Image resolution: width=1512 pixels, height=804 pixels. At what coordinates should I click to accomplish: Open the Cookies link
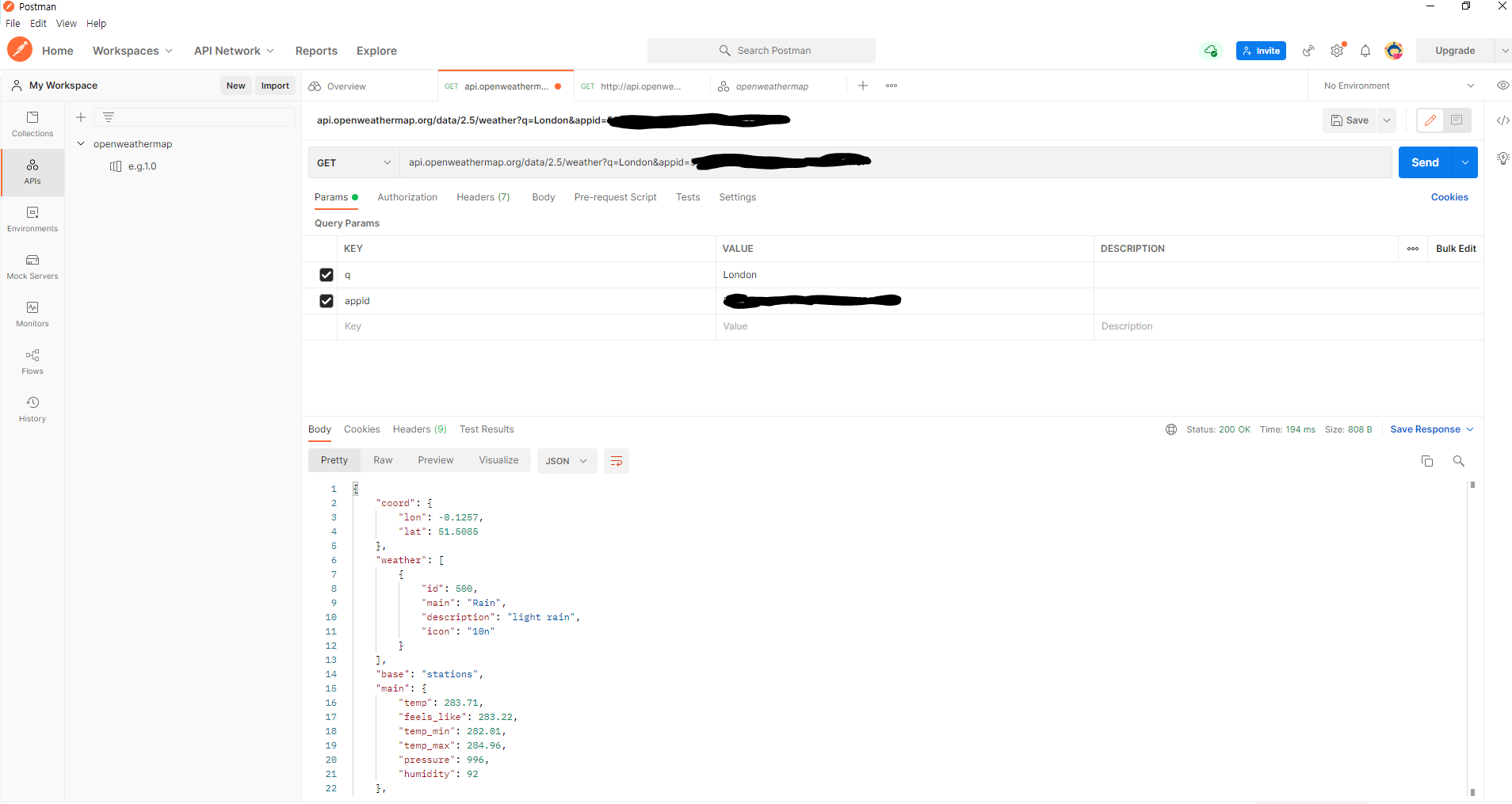tap(1449, 197)
